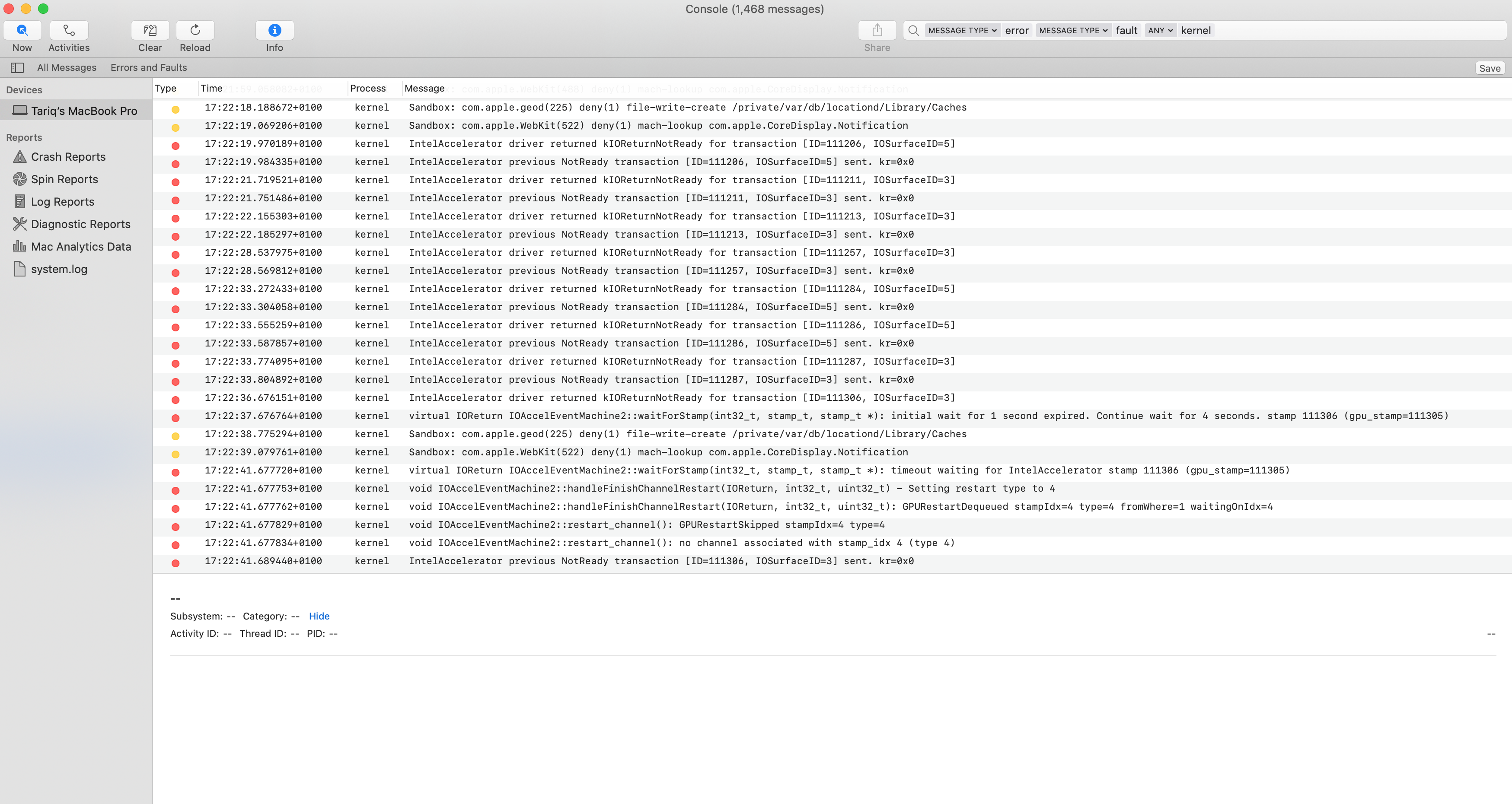The image size is (1512, 804).
Task: Open Mac Analytics Data in the sidebar
Action: 81,247
